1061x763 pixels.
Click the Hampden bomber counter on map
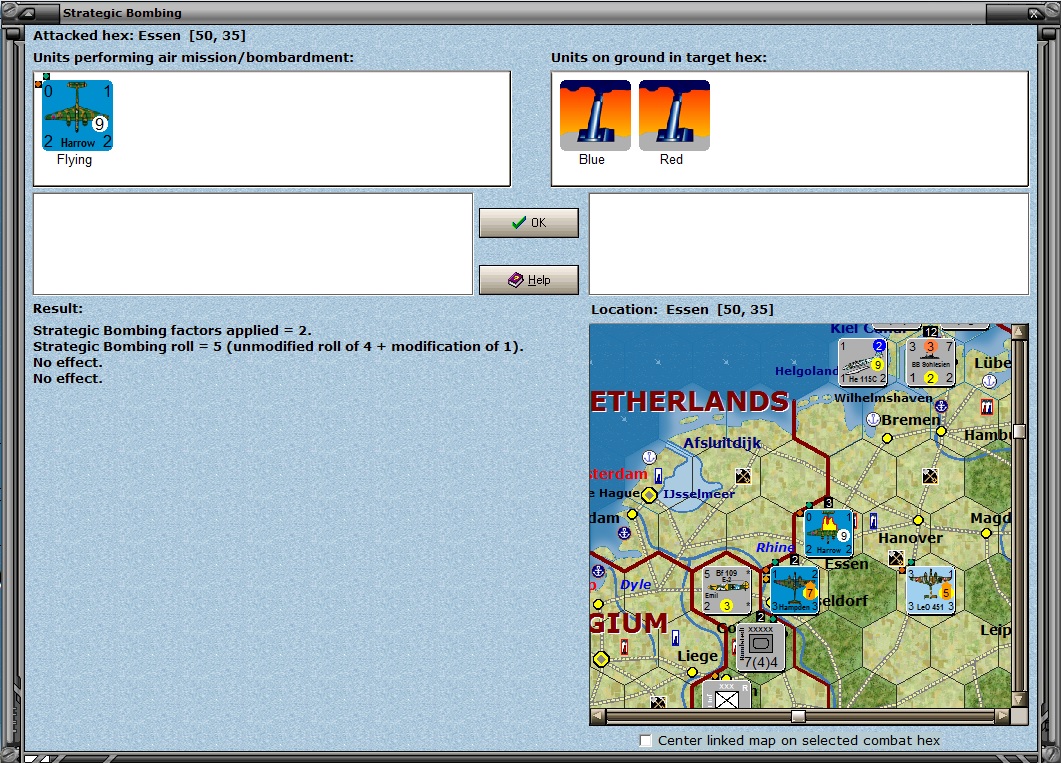[794, 590]
